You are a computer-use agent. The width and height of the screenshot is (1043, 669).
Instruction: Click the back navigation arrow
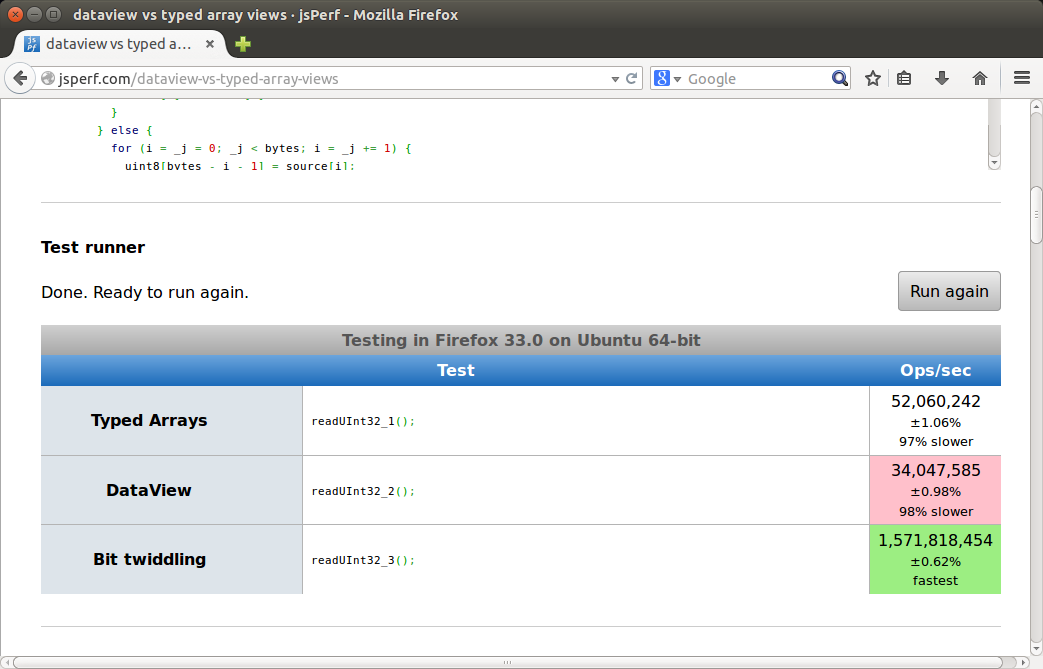pyautogui.click(x=20, y=78)
